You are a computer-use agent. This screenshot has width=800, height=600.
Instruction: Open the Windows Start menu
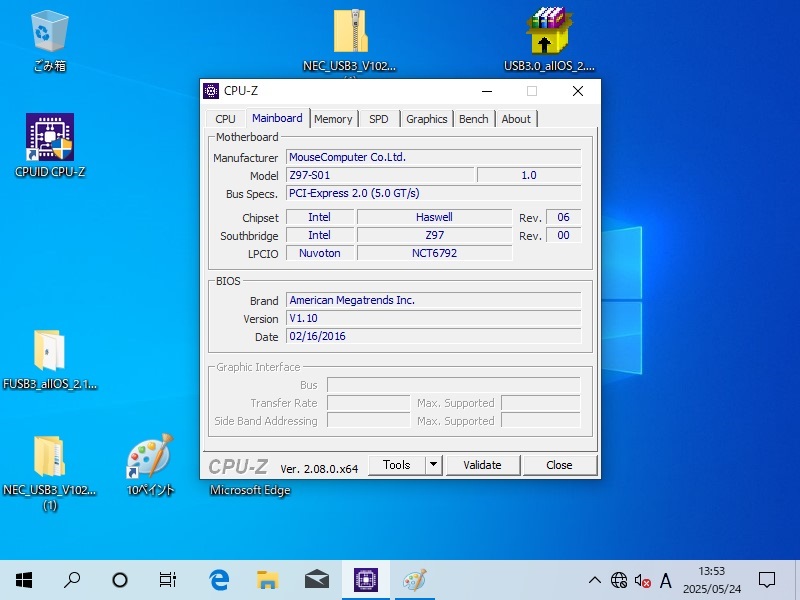(24, 580)
